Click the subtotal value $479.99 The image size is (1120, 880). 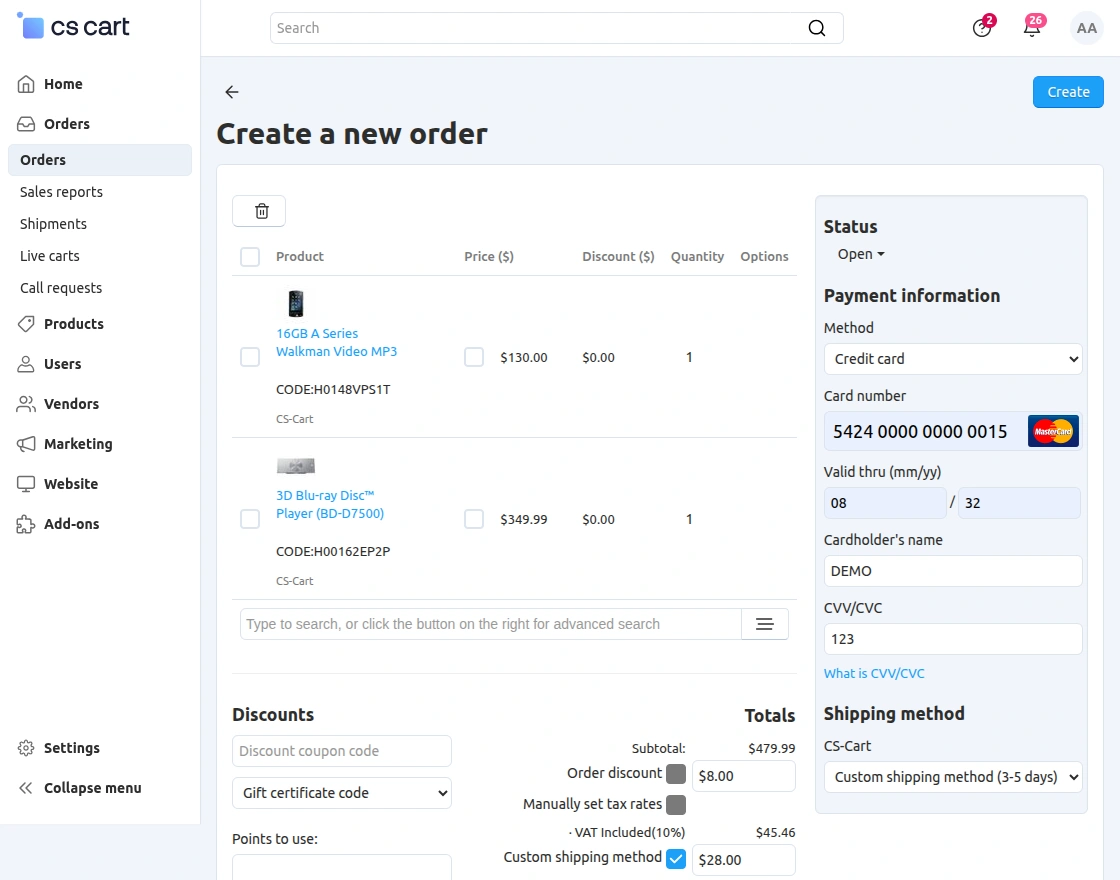tap(771, 749)
